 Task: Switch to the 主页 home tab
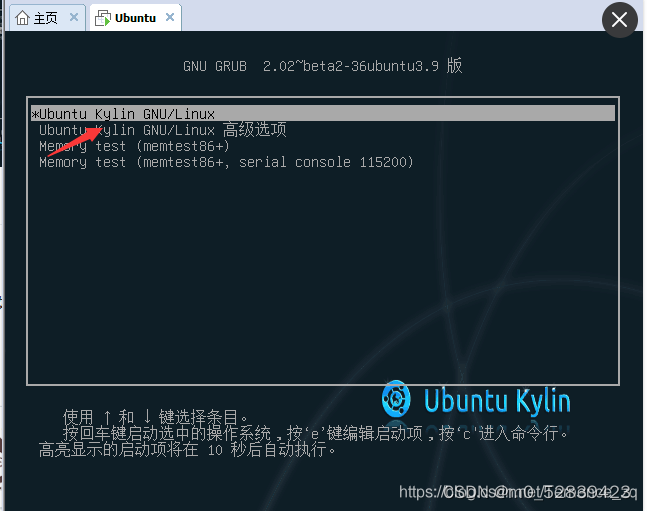[x=47, y=18]
